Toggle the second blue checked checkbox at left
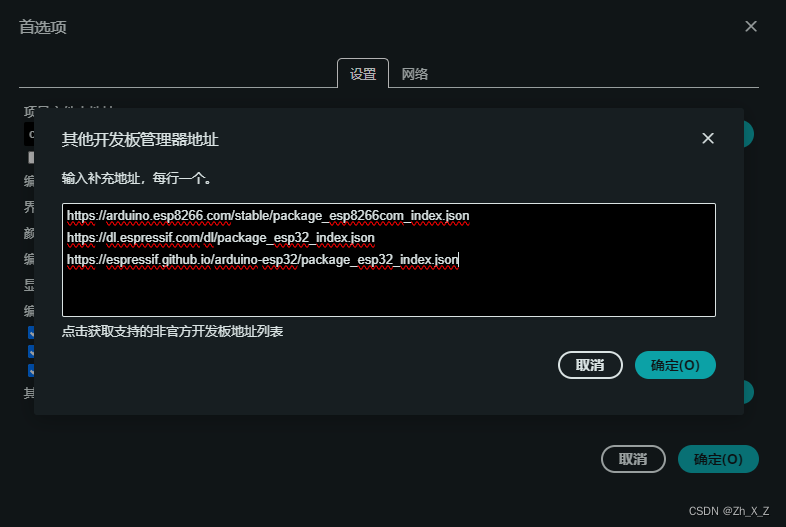This screenshot has height=527, width=786. [x=31, y=352]
